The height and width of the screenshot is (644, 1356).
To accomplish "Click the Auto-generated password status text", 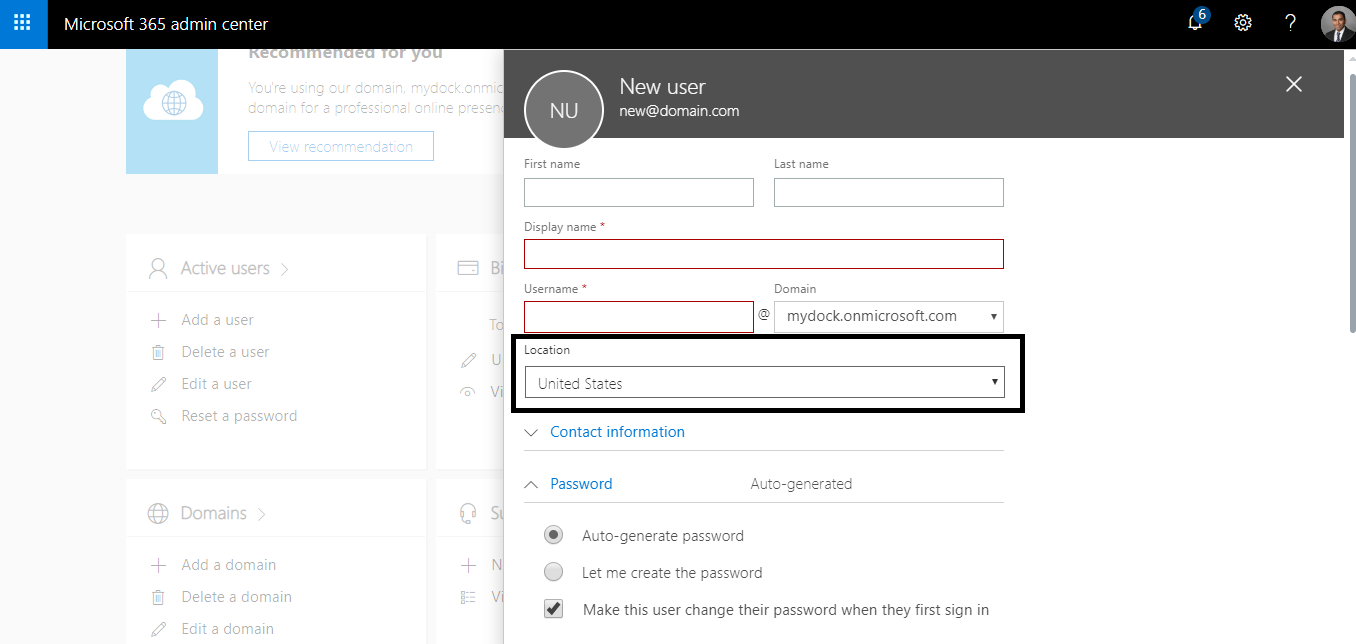I will point(801,484).
